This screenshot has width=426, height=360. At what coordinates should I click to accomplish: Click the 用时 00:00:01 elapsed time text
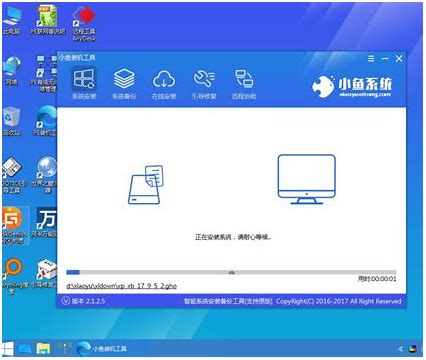[x=377, y=279]
